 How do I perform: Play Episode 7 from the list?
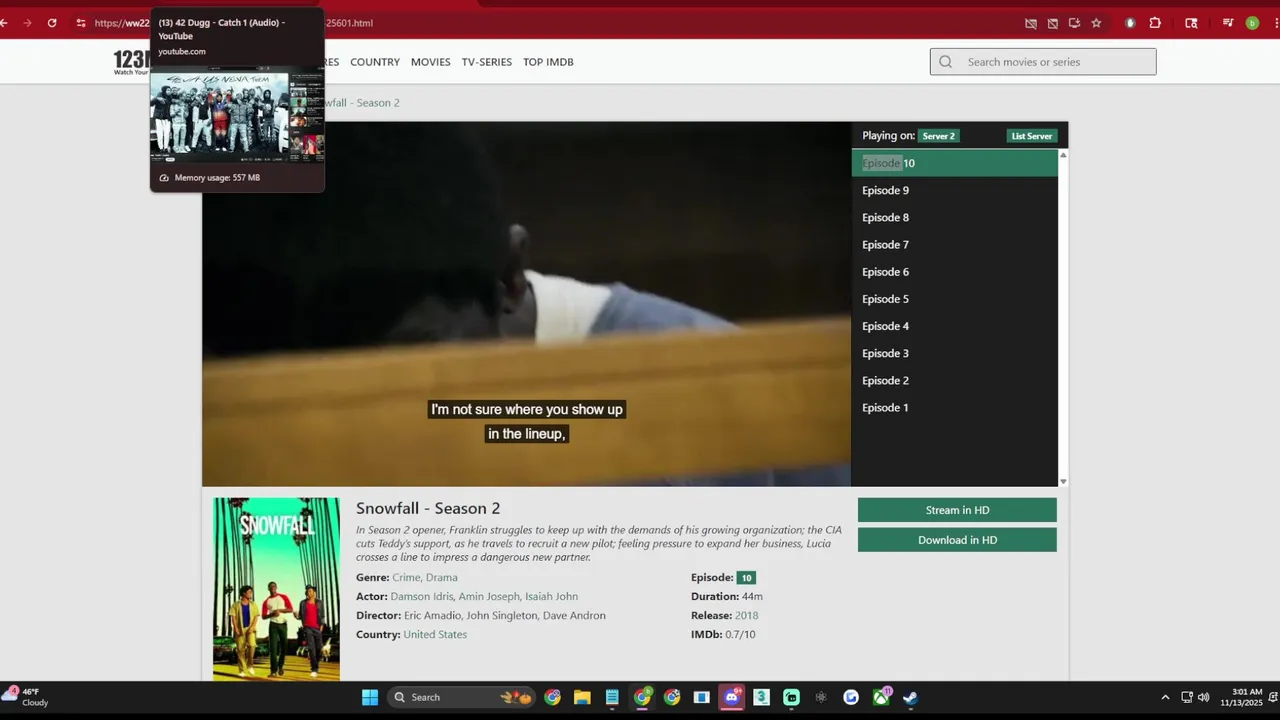click(x=954, y=244)
